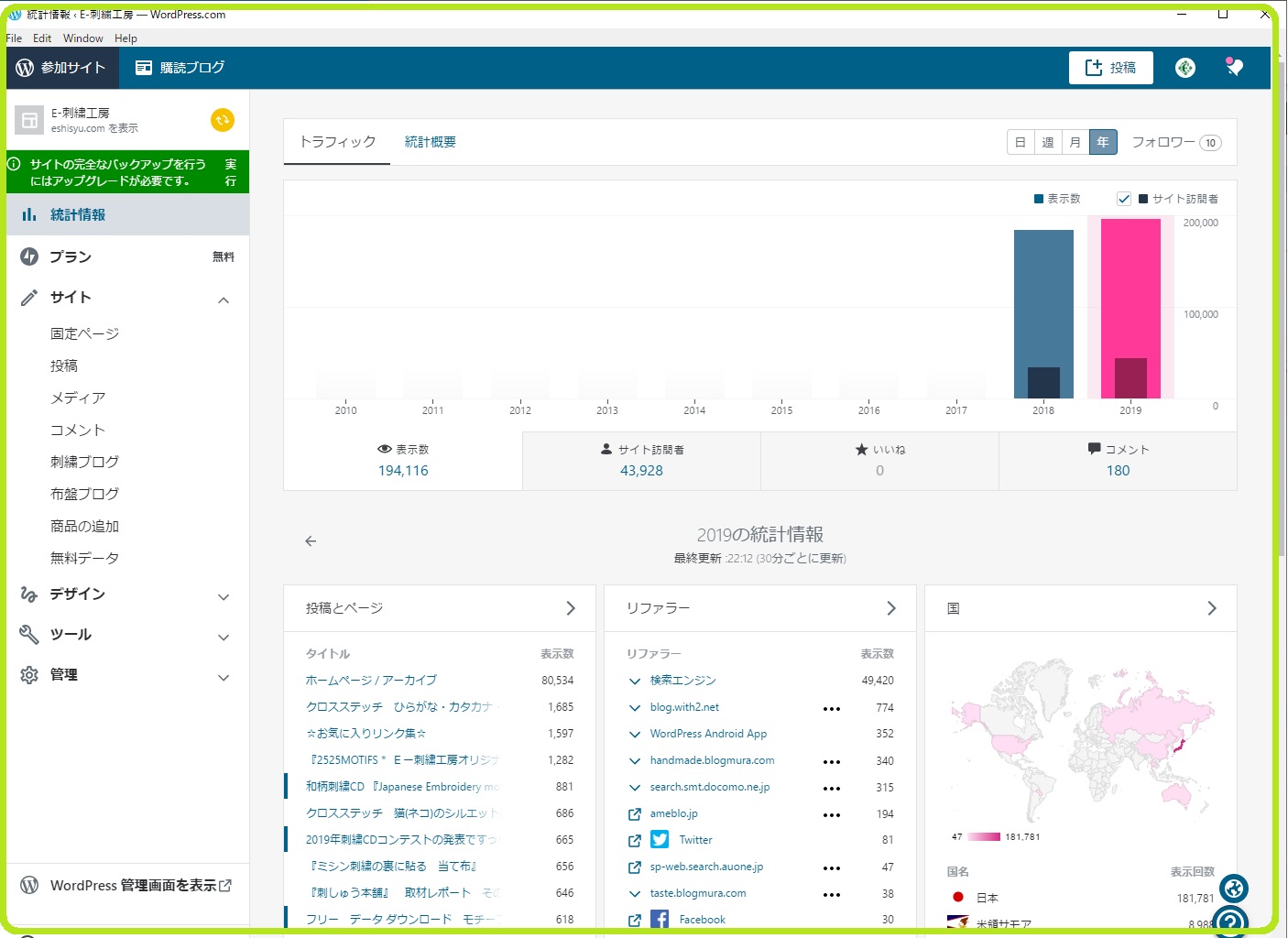This screenshot has width=1288, height=938.
Task: Open the more options for taste.blogmura.com
Action: (x=832, y=895)
